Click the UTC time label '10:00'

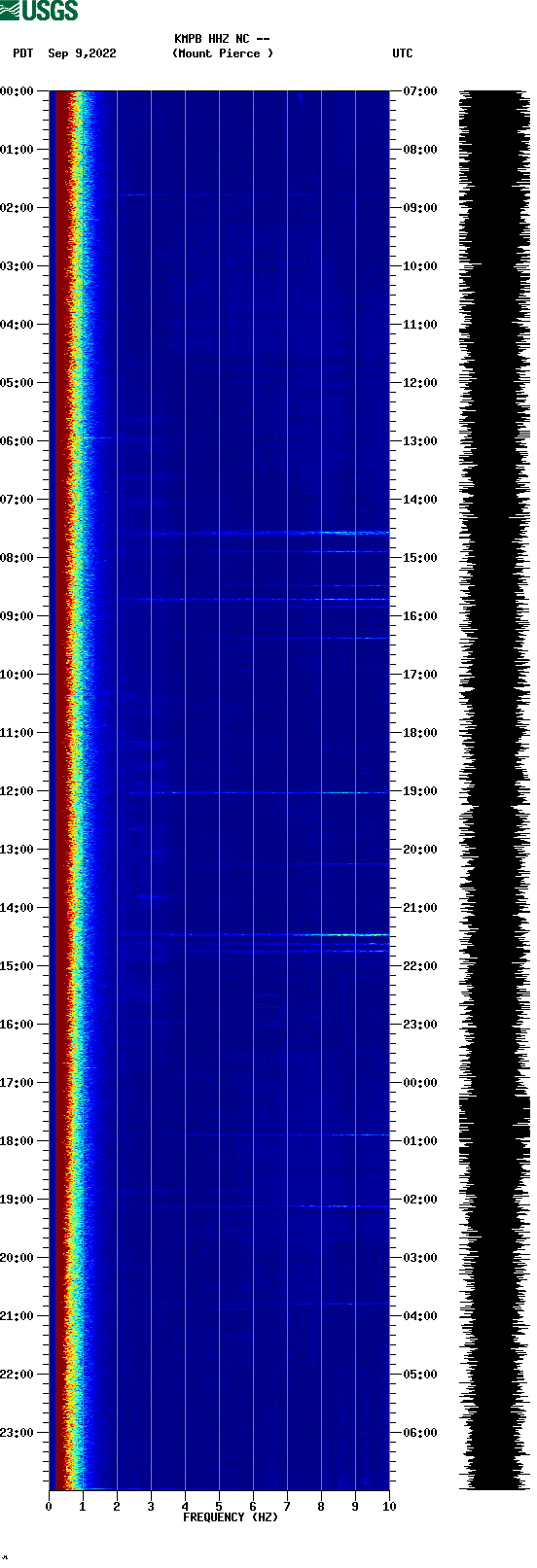coord(420,266)
